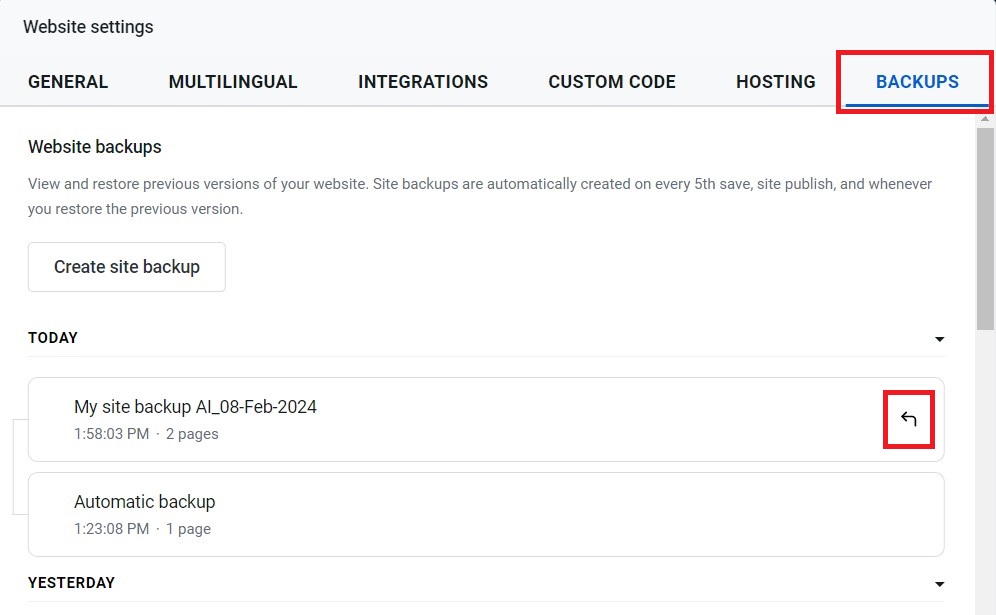This screenshot has width=996, height=615.
Task: Click the BACKUPS tab
Action: click(917, 82)
